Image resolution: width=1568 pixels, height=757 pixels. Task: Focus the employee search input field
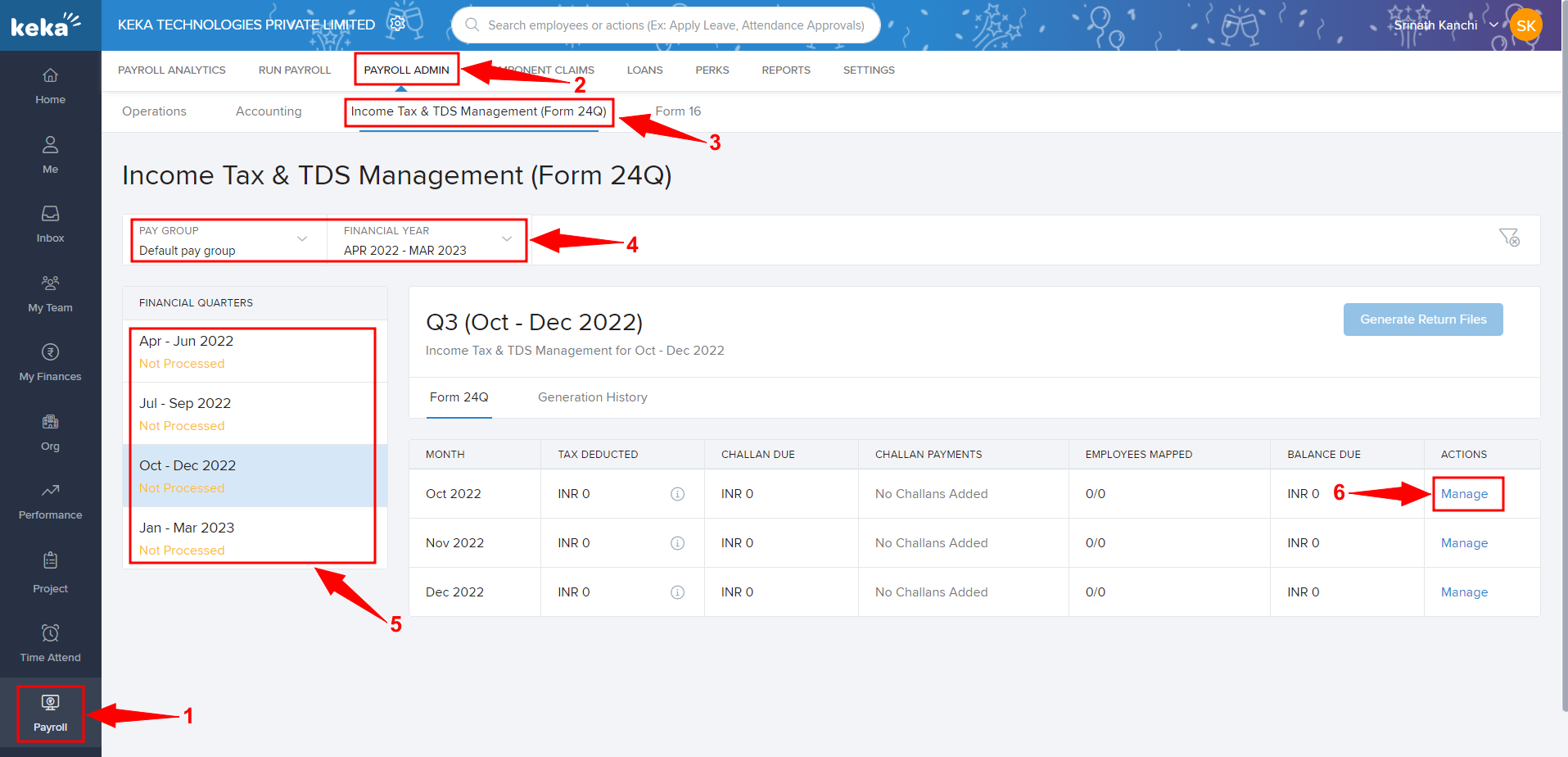tap(676, 25)
